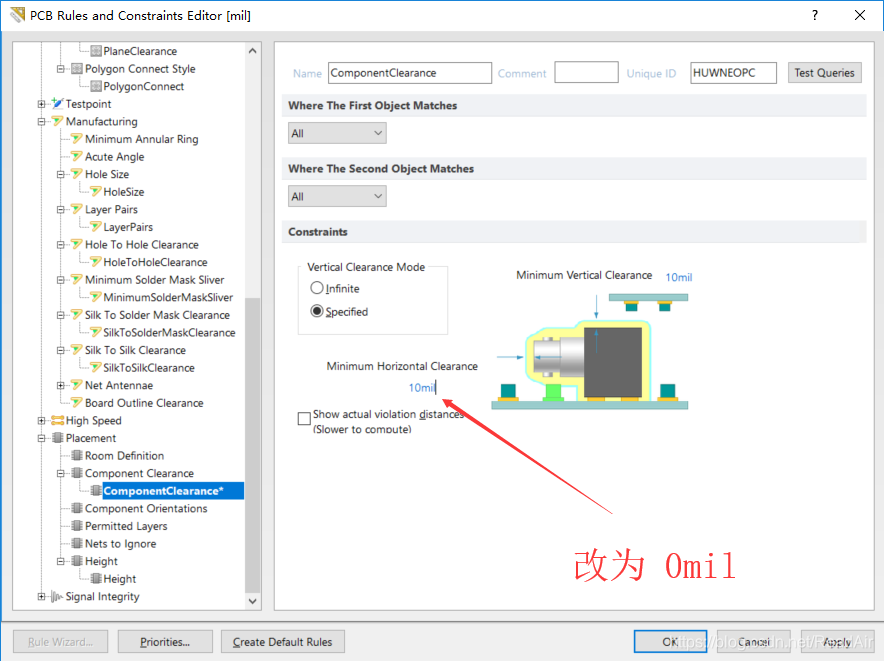Click the Apply button

pos(837,642)
